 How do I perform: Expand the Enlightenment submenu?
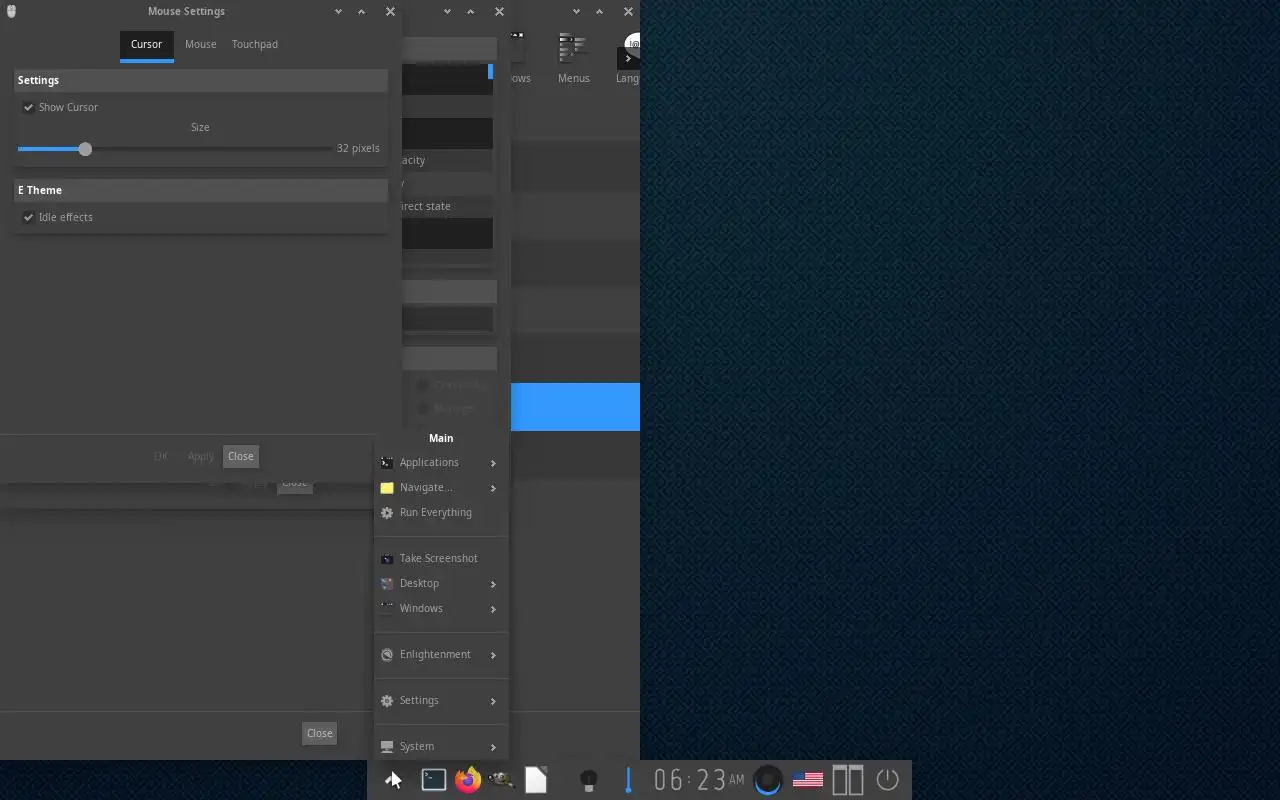[440, 654]
